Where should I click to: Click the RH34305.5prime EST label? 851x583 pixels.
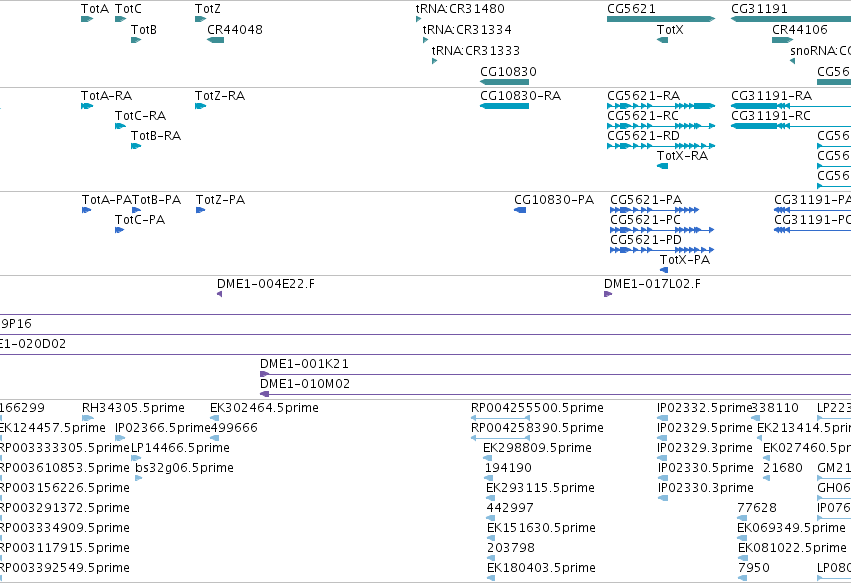pos(133,408)
